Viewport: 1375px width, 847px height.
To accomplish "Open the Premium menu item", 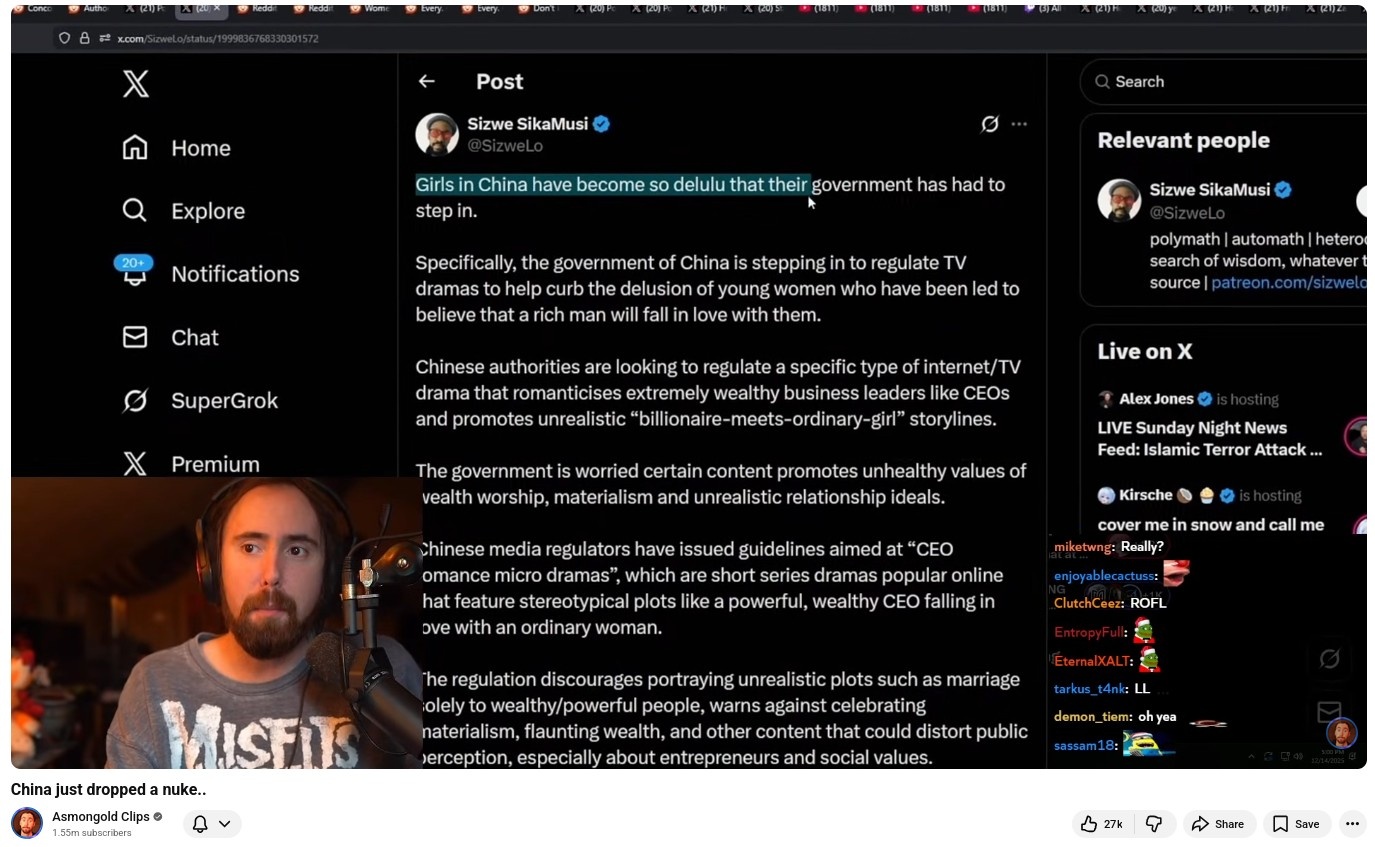I will (x=191, y=464).
